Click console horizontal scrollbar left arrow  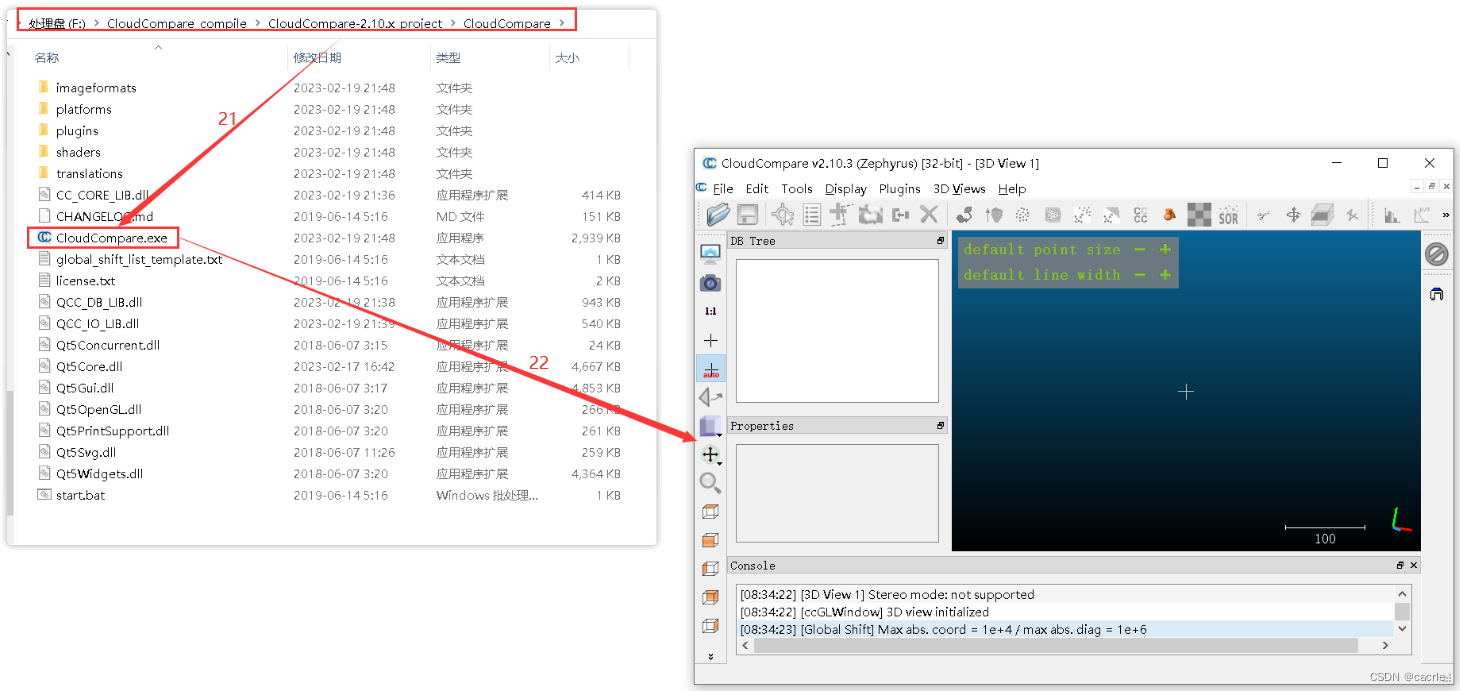(745, 646)
